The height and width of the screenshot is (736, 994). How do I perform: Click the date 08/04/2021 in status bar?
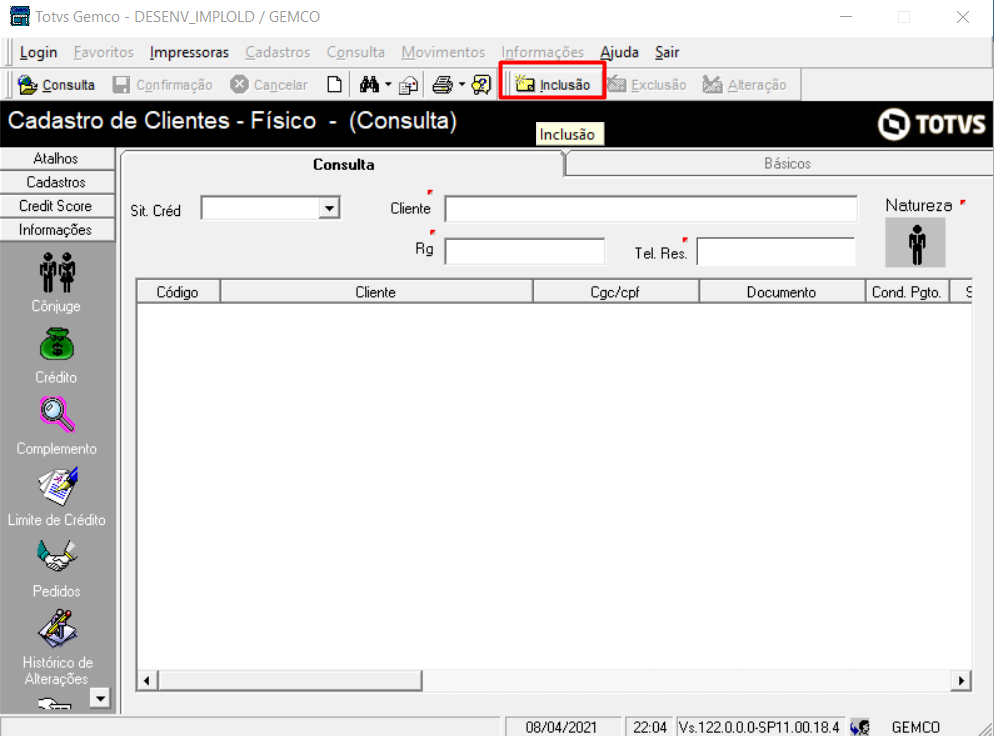coord(561,727)
